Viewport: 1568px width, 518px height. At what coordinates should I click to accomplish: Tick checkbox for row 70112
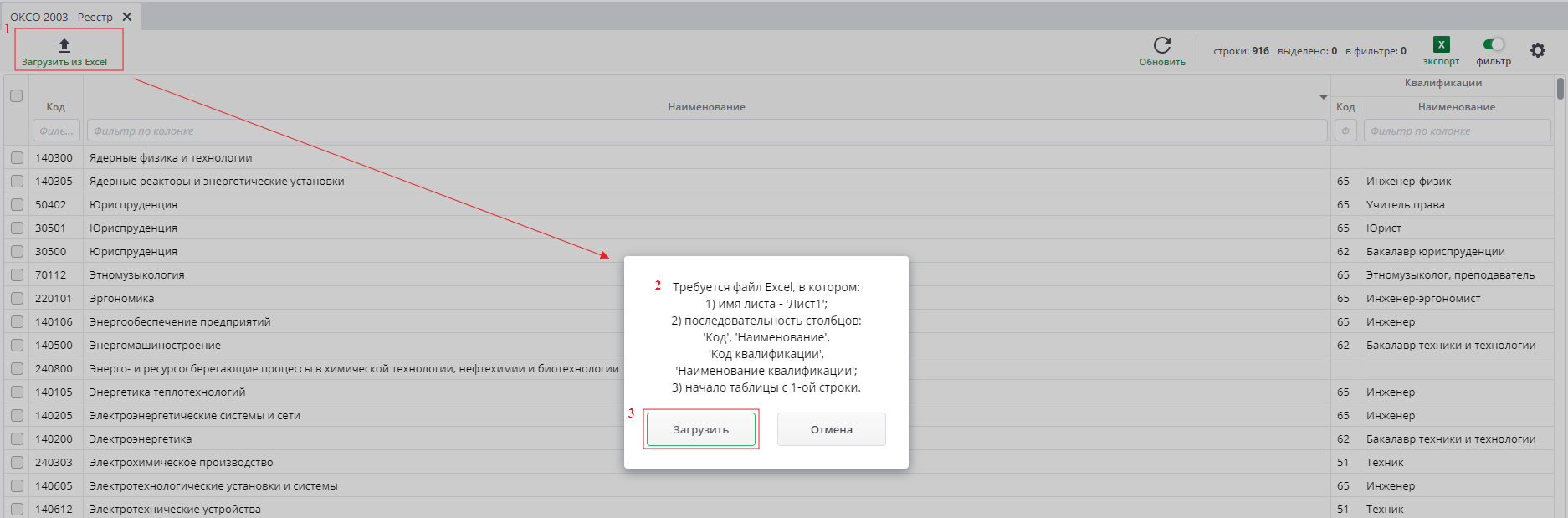coord(17,274)
